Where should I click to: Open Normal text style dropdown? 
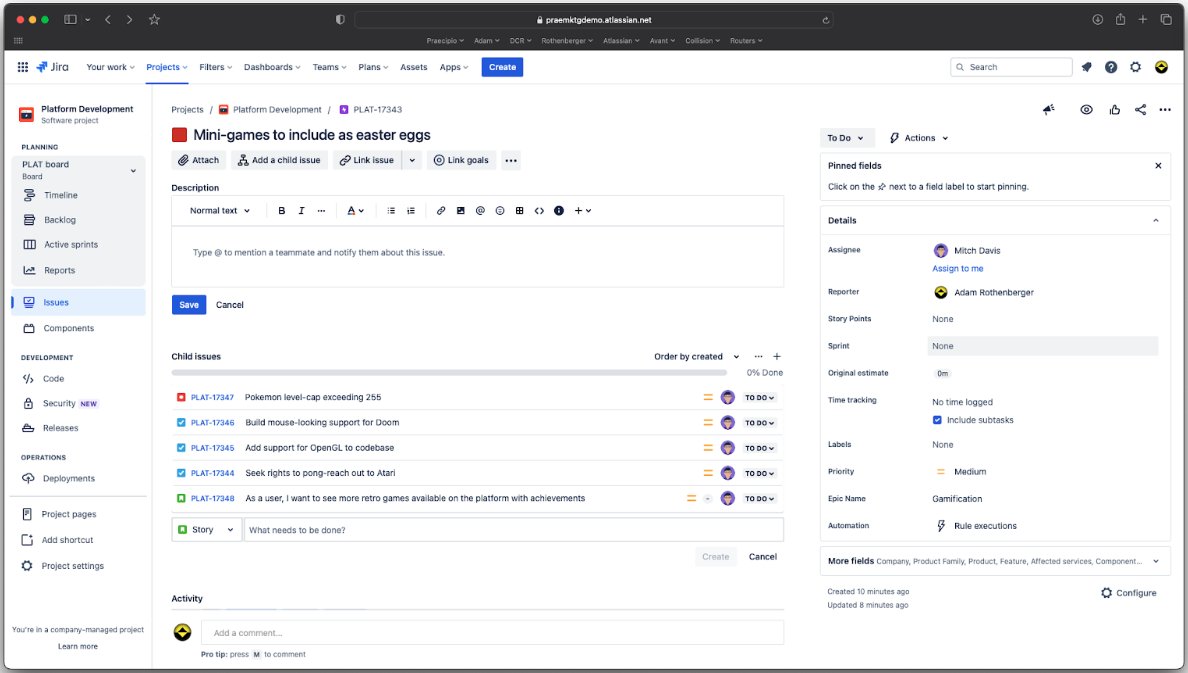220,211
